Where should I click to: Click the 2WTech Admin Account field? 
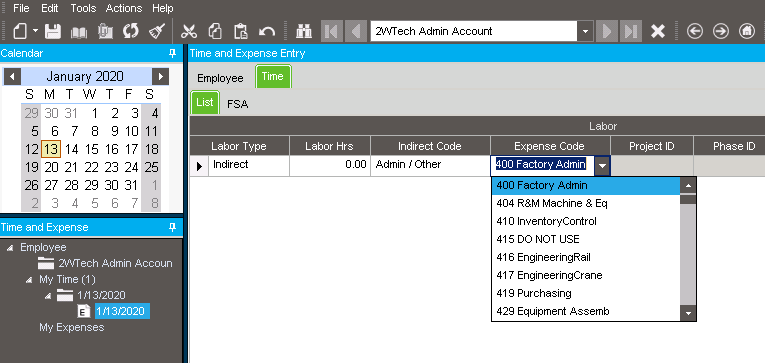point(474,31)
